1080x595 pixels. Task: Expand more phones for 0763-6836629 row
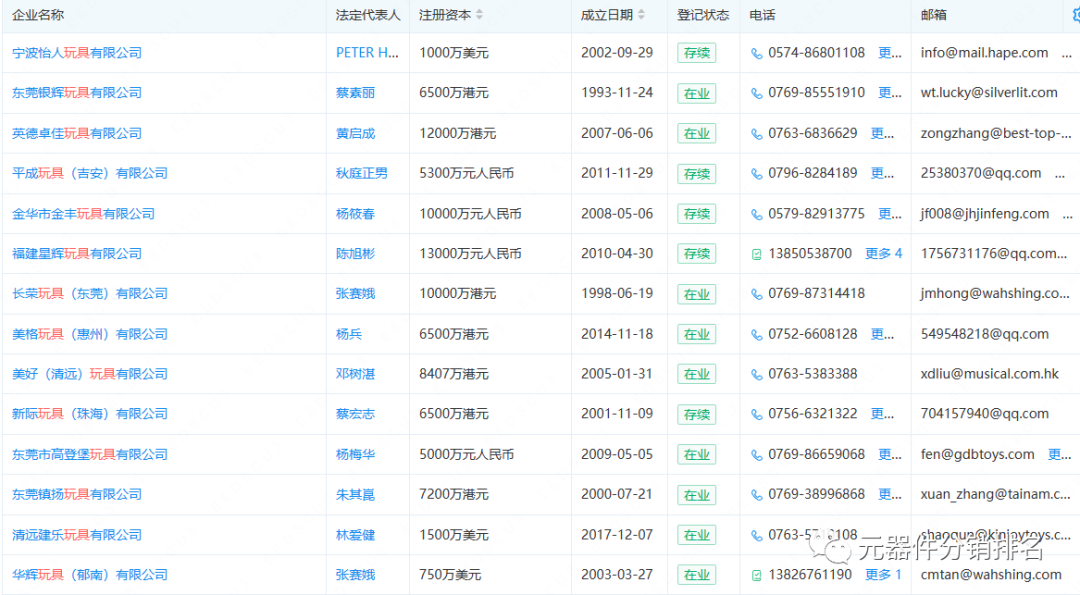(882, 133)
